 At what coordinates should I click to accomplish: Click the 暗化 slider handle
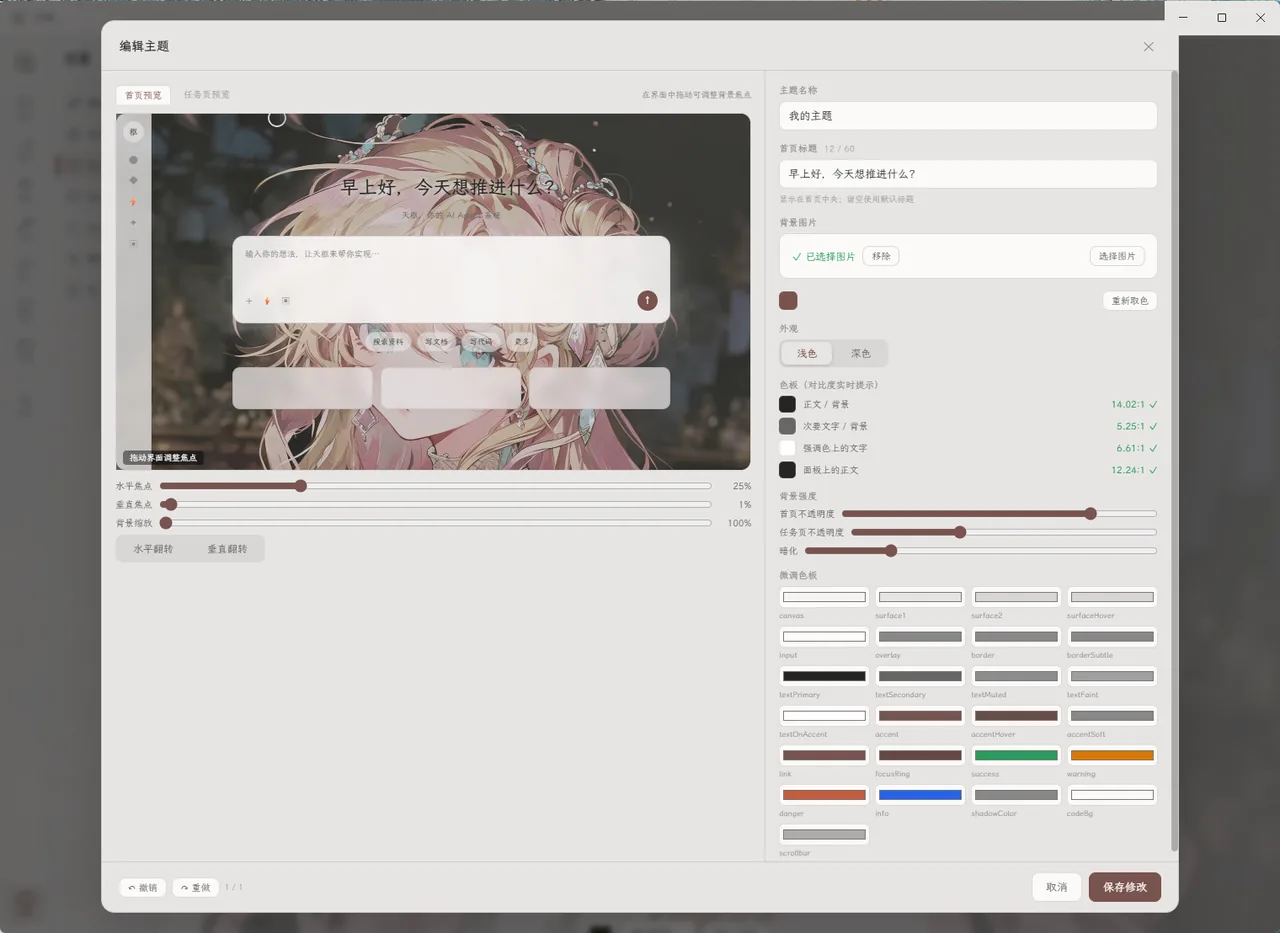(891, 551)
